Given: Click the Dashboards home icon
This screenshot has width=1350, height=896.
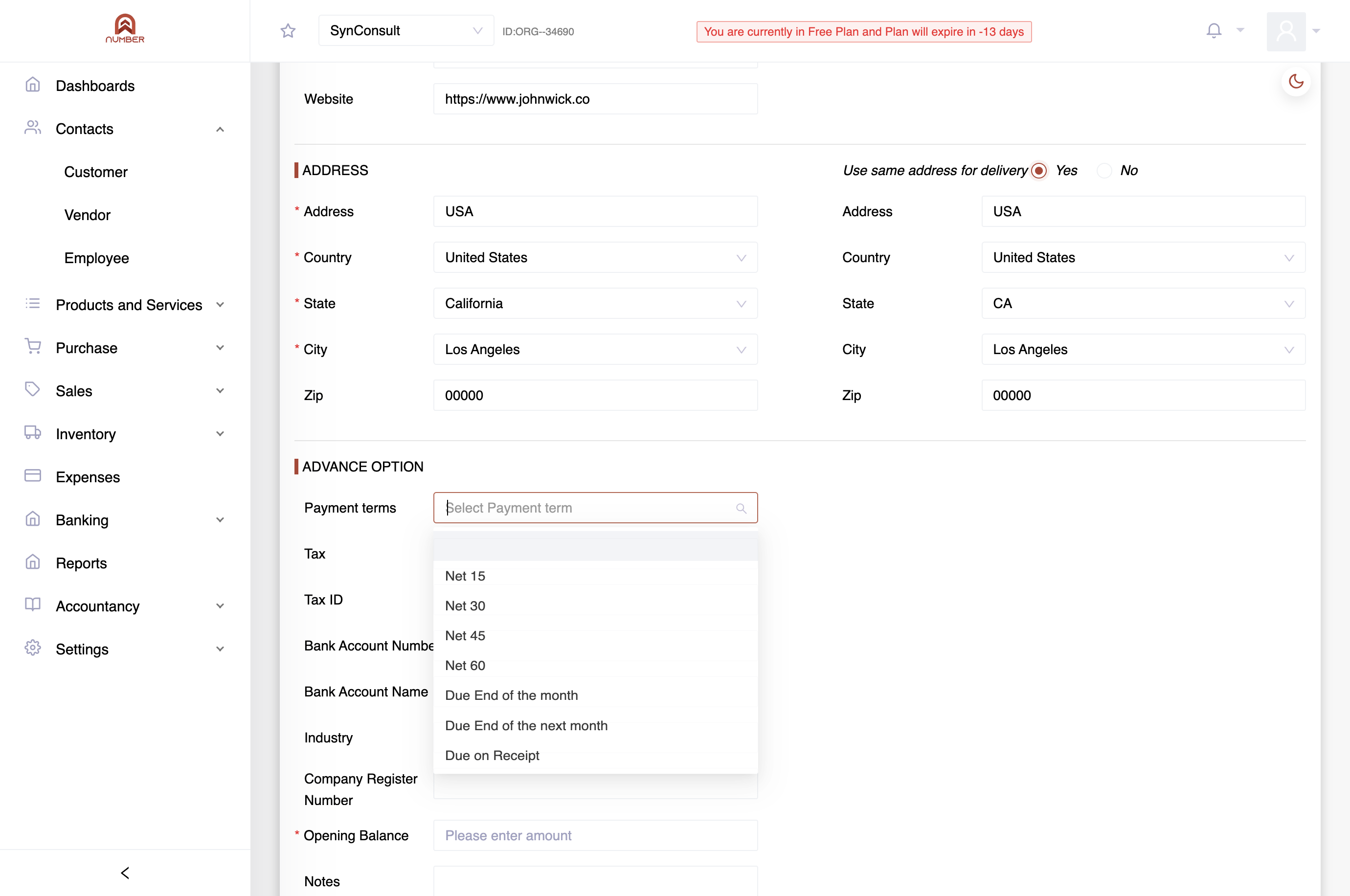Looking at the screenshot, I should 33,85.
